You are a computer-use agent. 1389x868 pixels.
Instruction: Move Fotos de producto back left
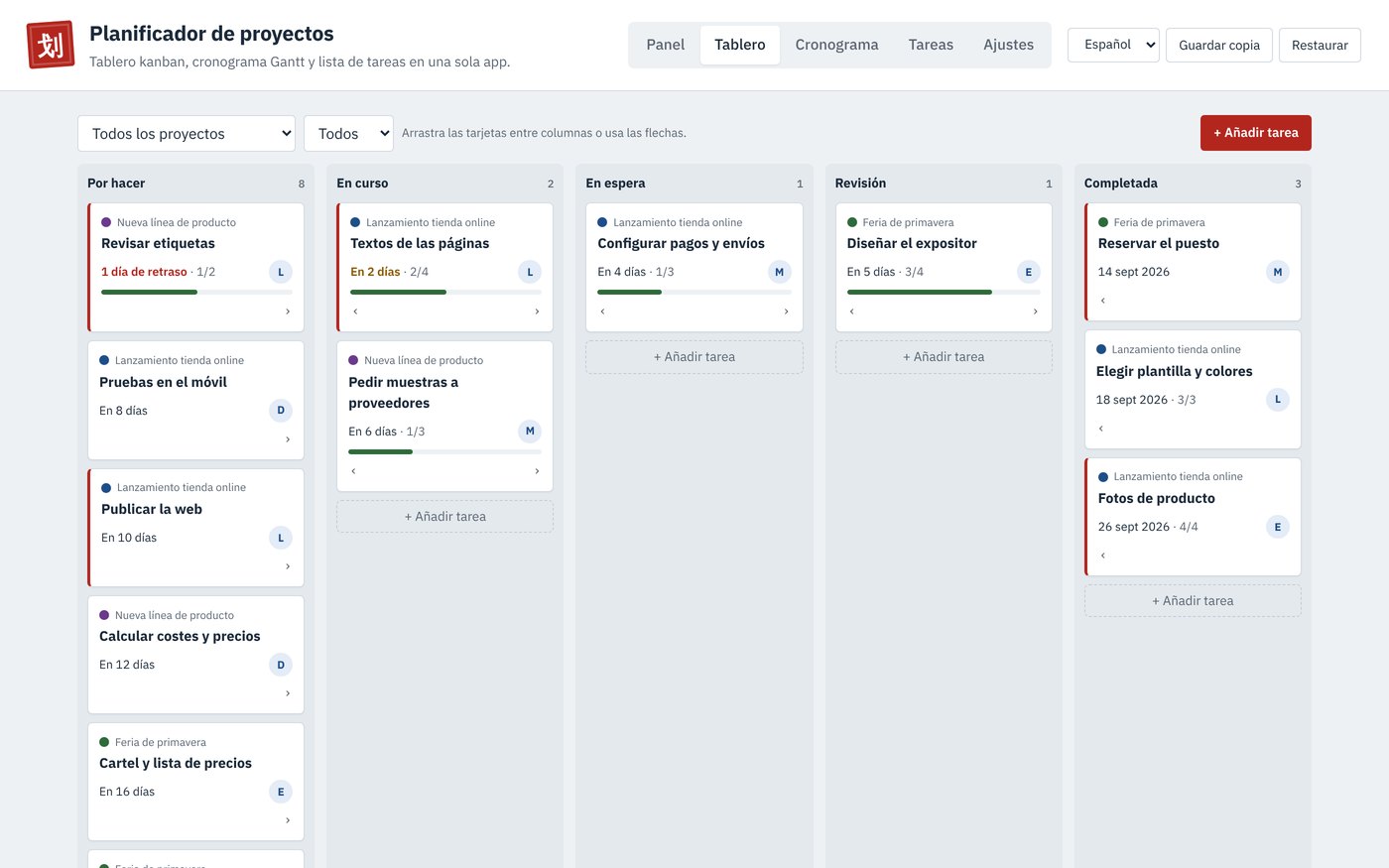[1102, 556]
